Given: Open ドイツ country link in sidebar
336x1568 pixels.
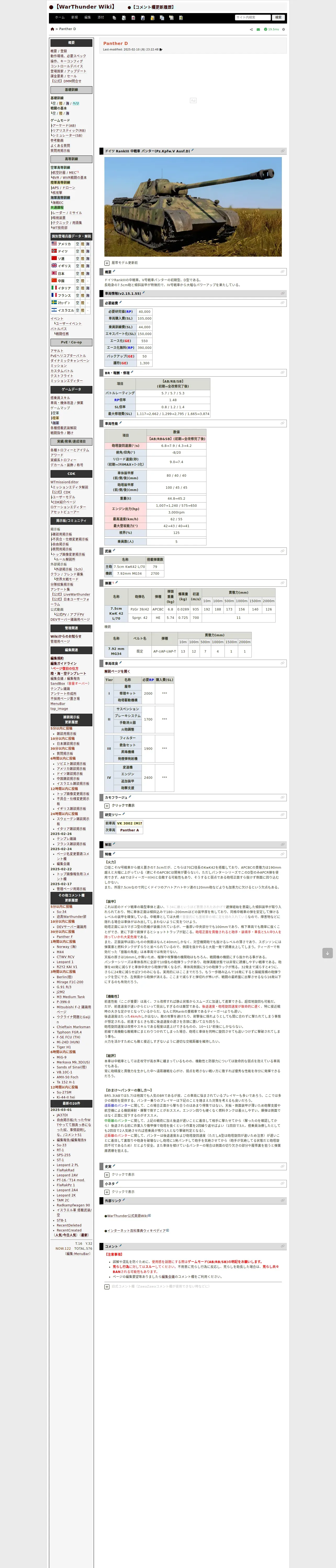Looking at the screenshot, I should [63, 251].
